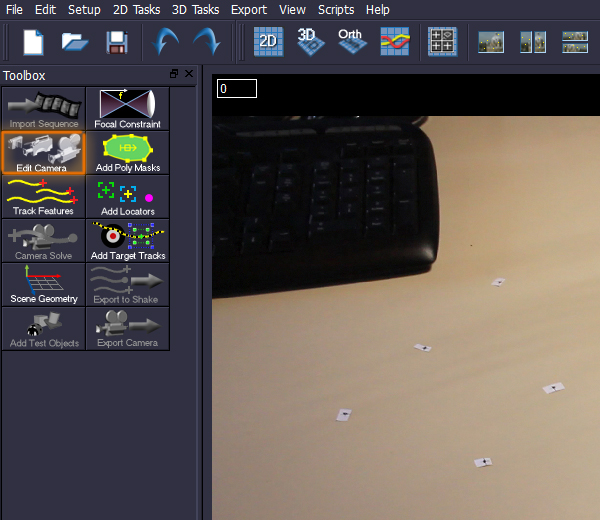Create a new project with blank page icon

[x=33, y=42]
